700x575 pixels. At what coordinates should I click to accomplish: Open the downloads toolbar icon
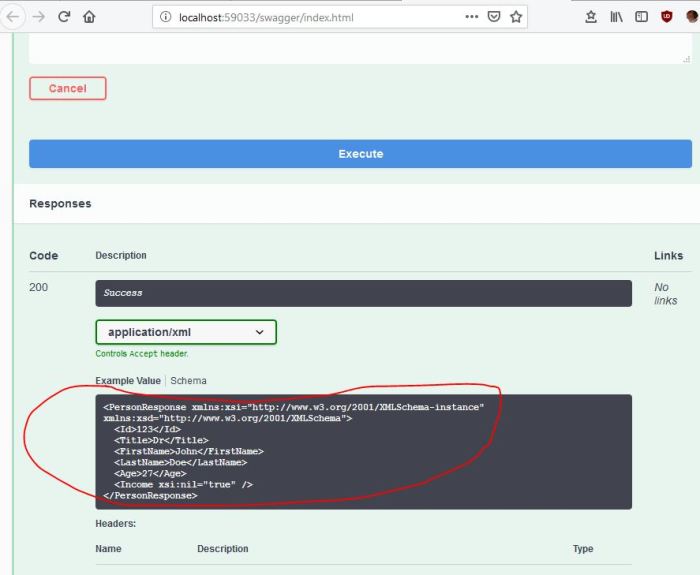click(591, 17)
